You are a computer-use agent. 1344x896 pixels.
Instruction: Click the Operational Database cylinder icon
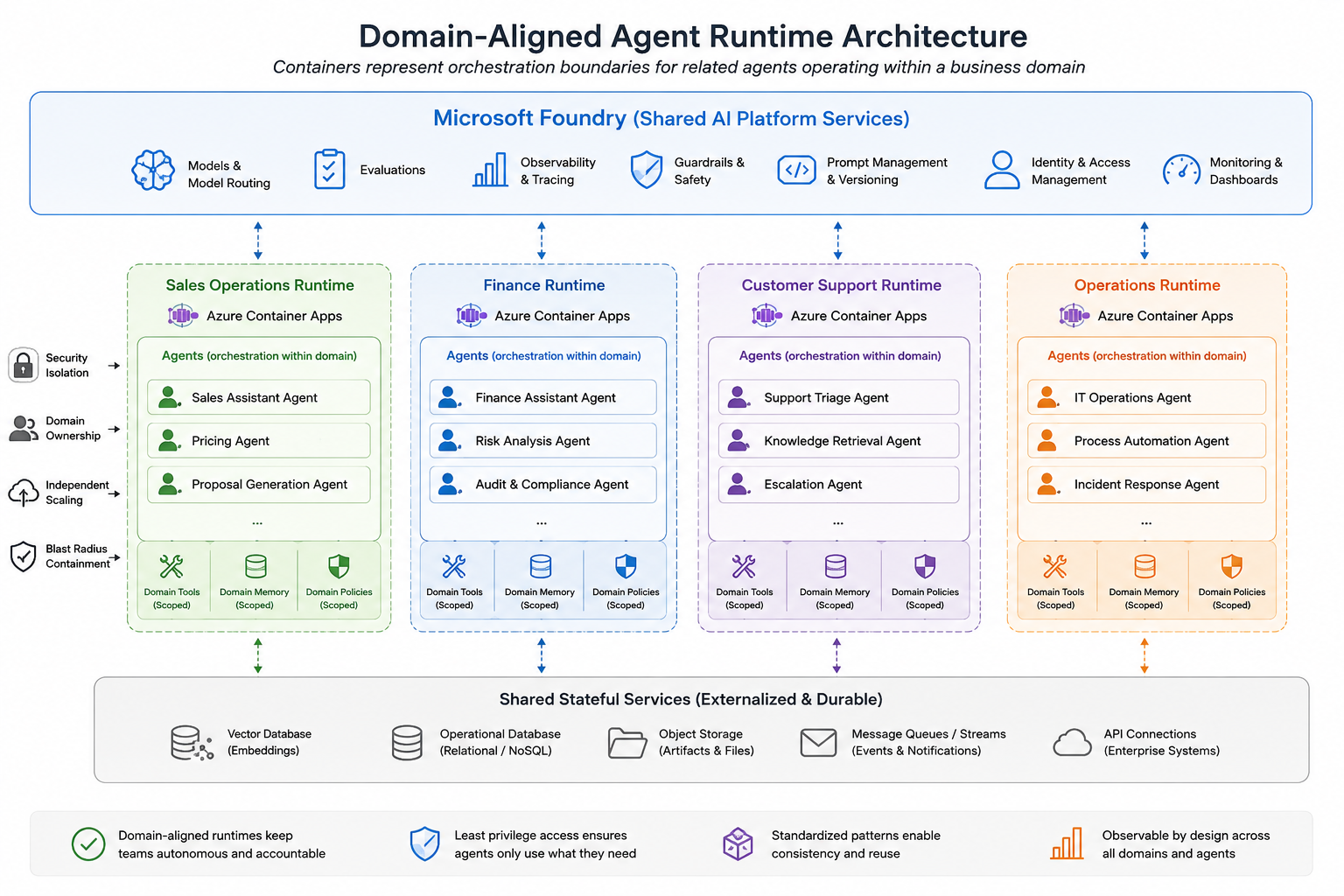pos(407,743)
